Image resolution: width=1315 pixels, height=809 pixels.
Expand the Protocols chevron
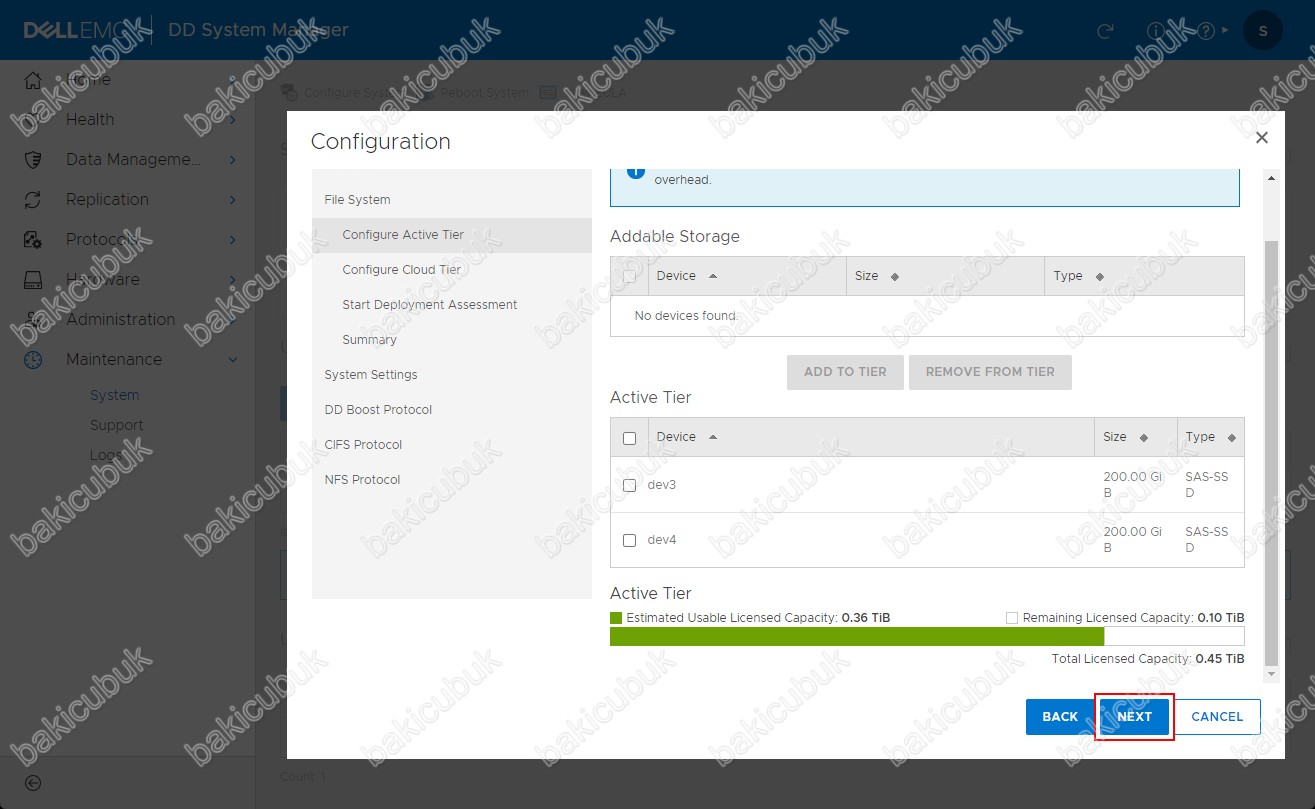[232, 240]
